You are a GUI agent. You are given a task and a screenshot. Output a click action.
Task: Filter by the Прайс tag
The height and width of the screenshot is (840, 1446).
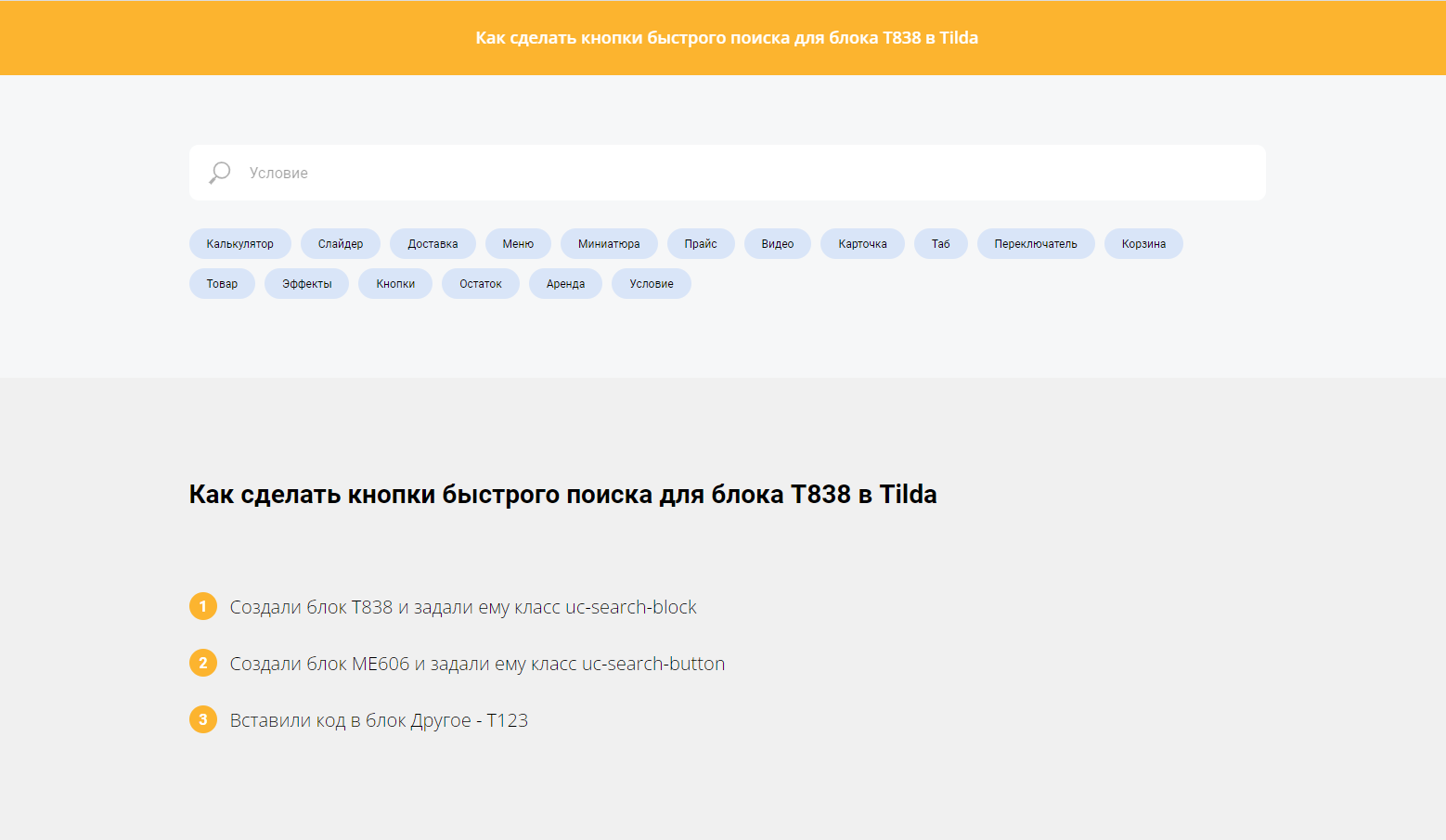point(701,244)
